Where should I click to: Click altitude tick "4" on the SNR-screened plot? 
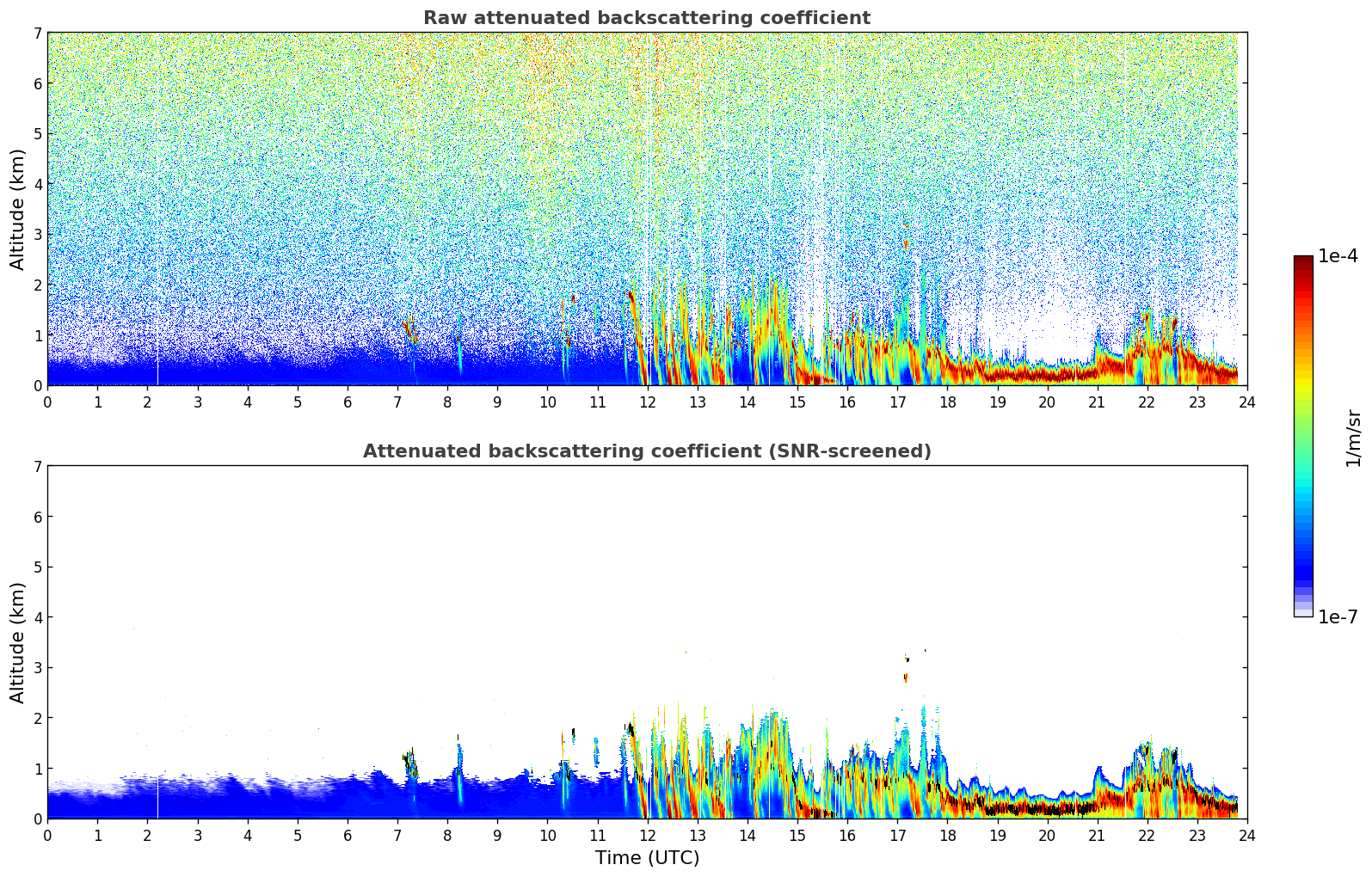[x=38, y=617]
